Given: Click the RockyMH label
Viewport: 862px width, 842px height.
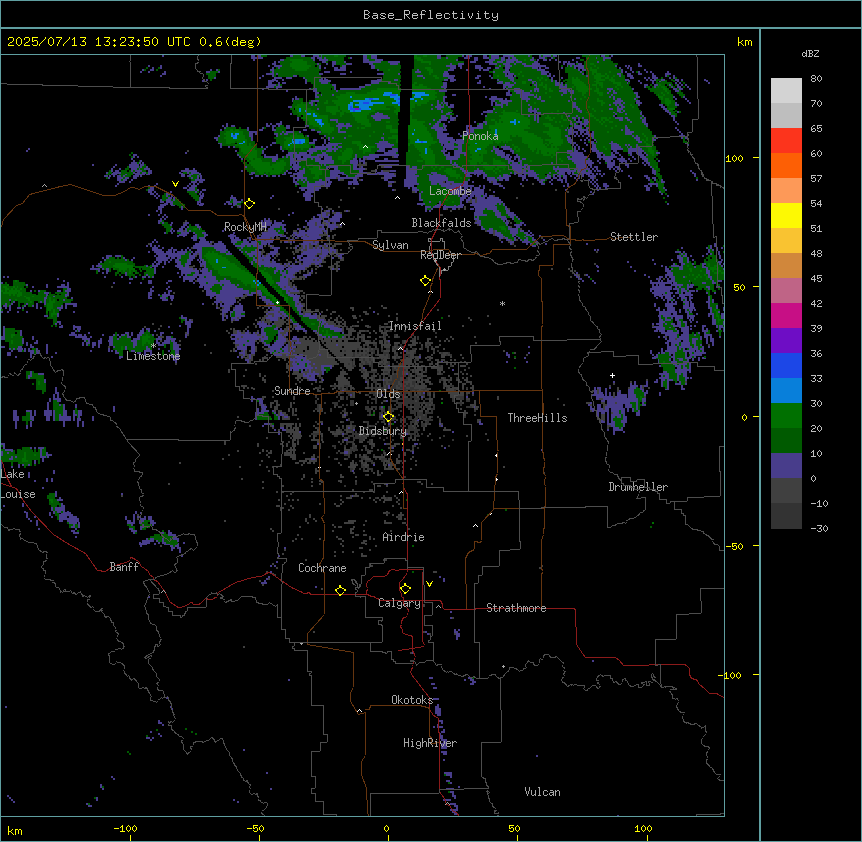Looking at the screenshot, I should pos(246,227).
